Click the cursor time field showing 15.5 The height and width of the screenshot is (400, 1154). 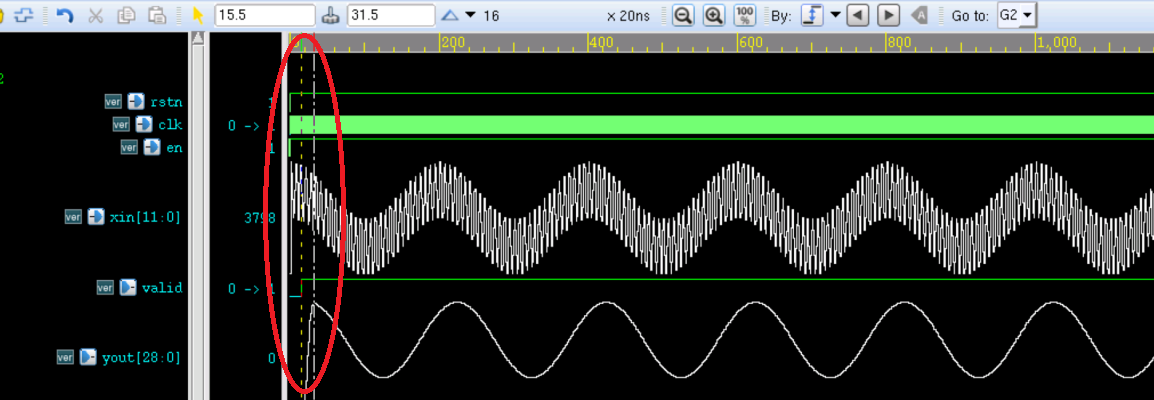point(265,16)
